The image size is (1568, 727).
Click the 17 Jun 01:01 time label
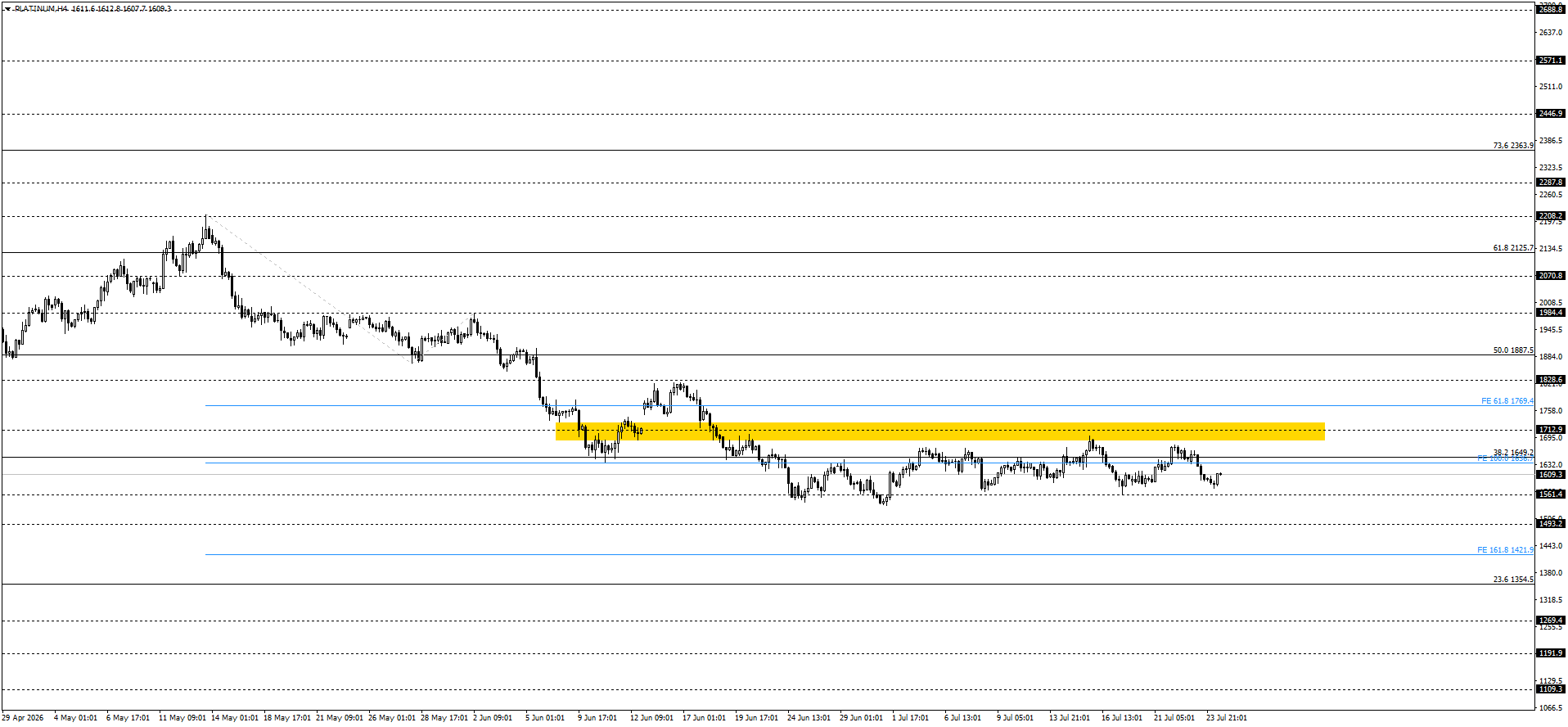click(x=704, y=718)
